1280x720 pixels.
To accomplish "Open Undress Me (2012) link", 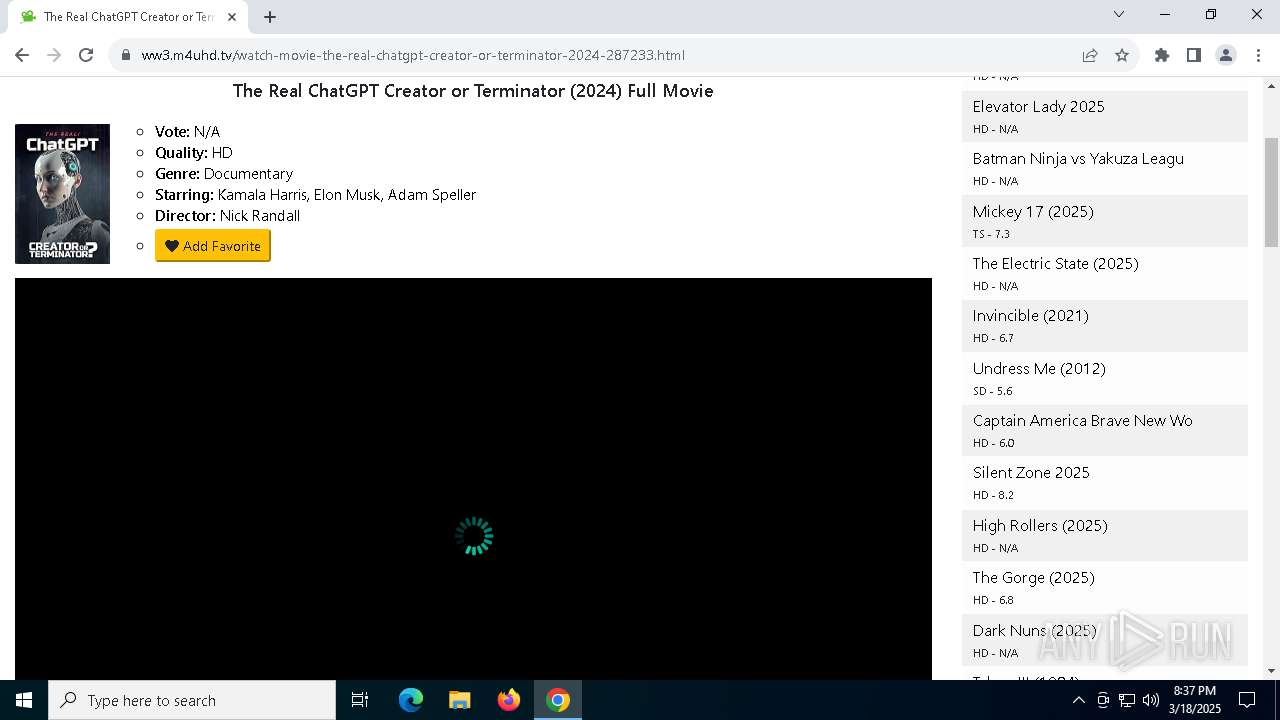I will pos(1039,368).
